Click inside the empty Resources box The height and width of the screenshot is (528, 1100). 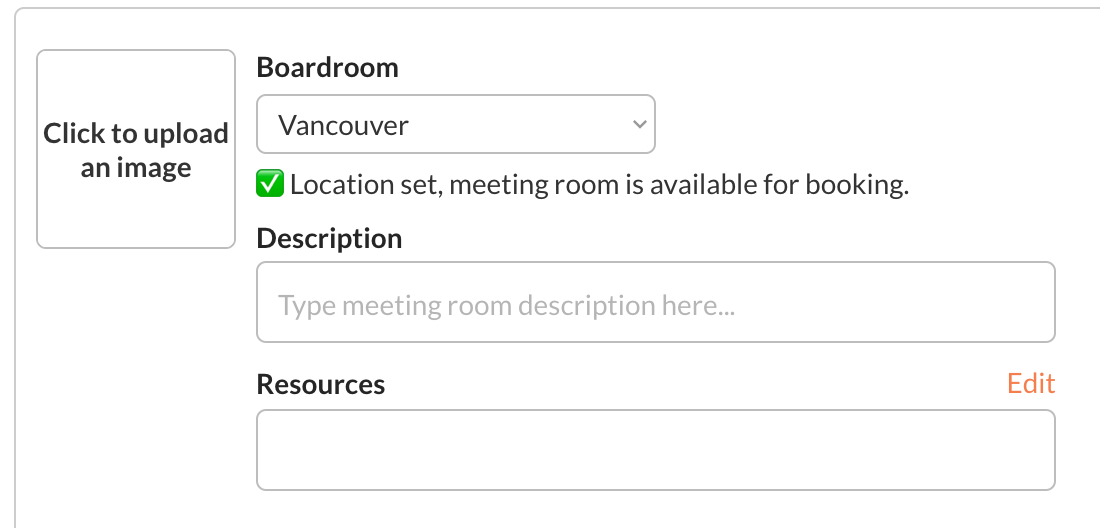(655, 450)
